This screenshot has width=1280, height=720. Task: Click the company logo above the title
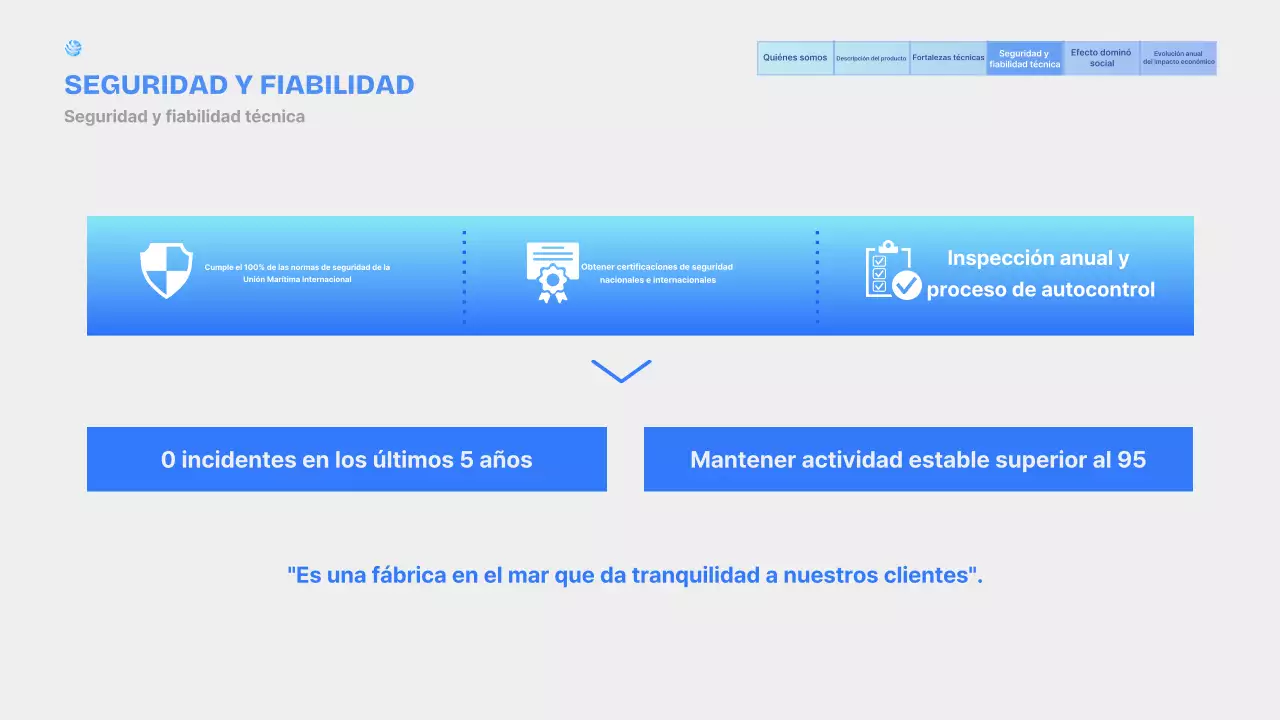[x=73, y=47]
